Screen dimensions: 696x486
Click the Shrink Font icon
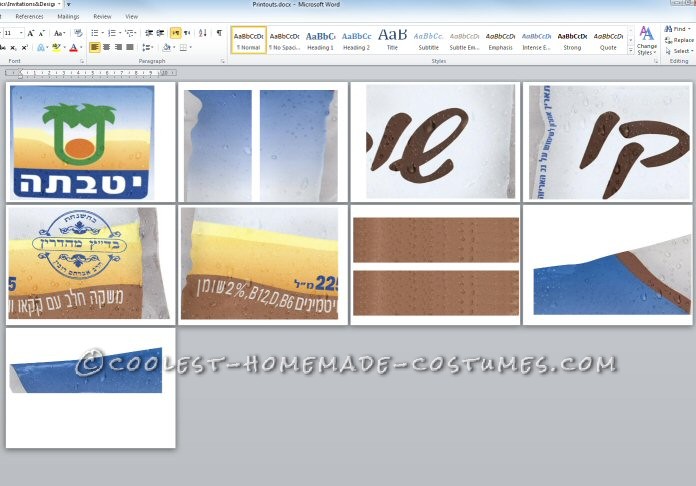(x=41, y=33)
